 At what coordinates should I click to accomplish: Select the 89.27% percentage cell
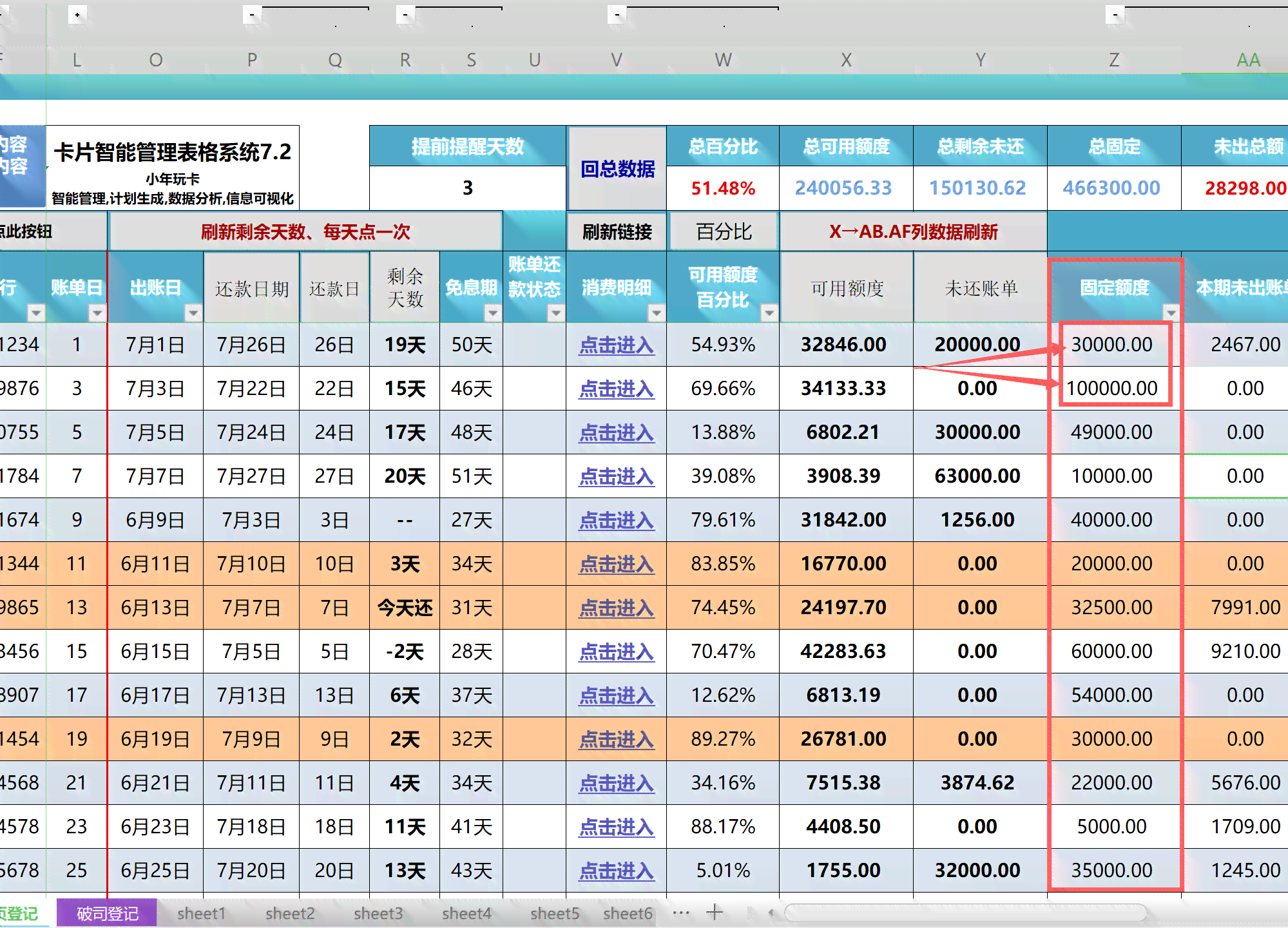723,739
